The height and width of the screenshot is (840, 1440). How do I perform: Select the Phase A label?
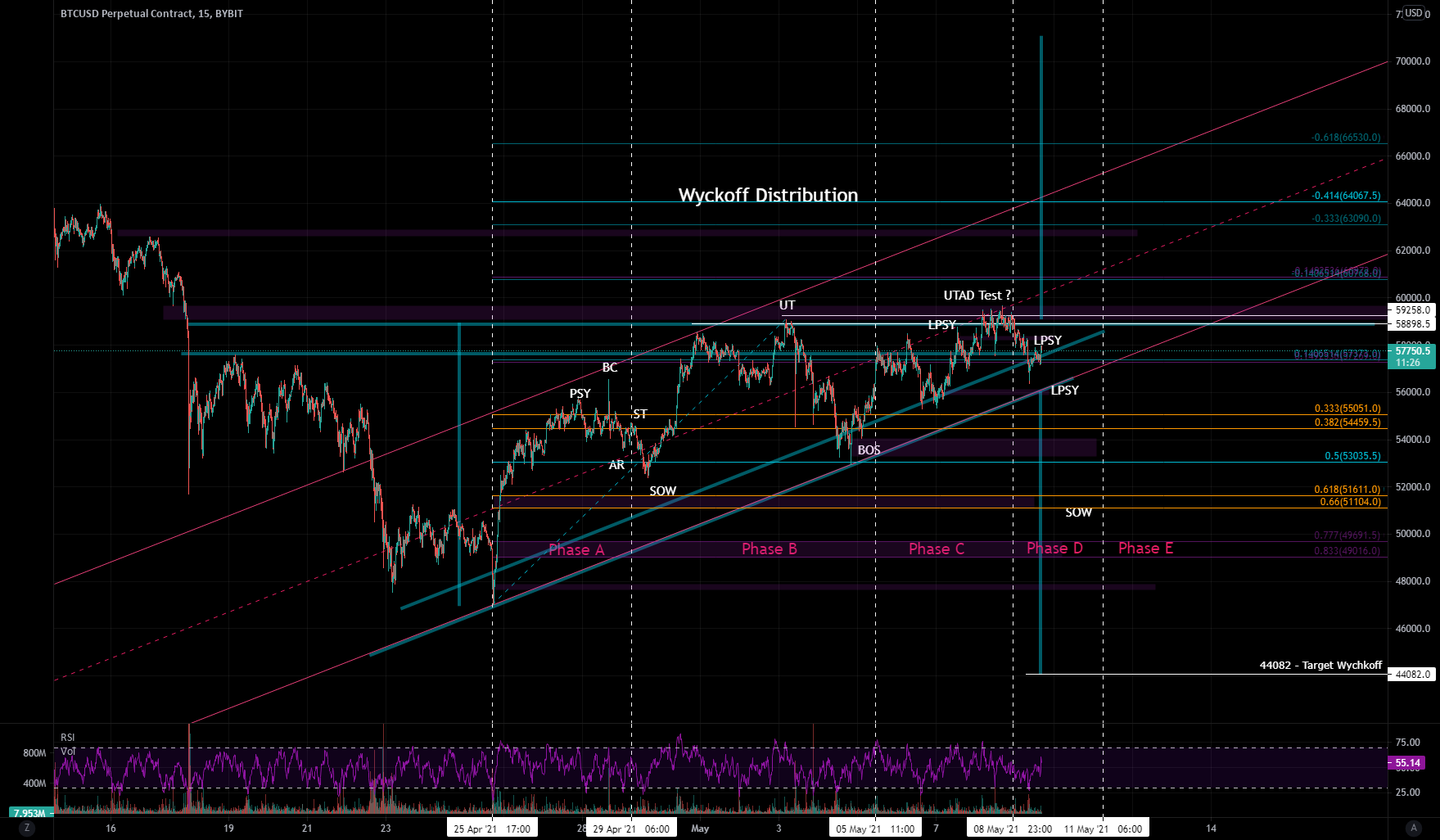pyautogui.click(x=576, y=549)
